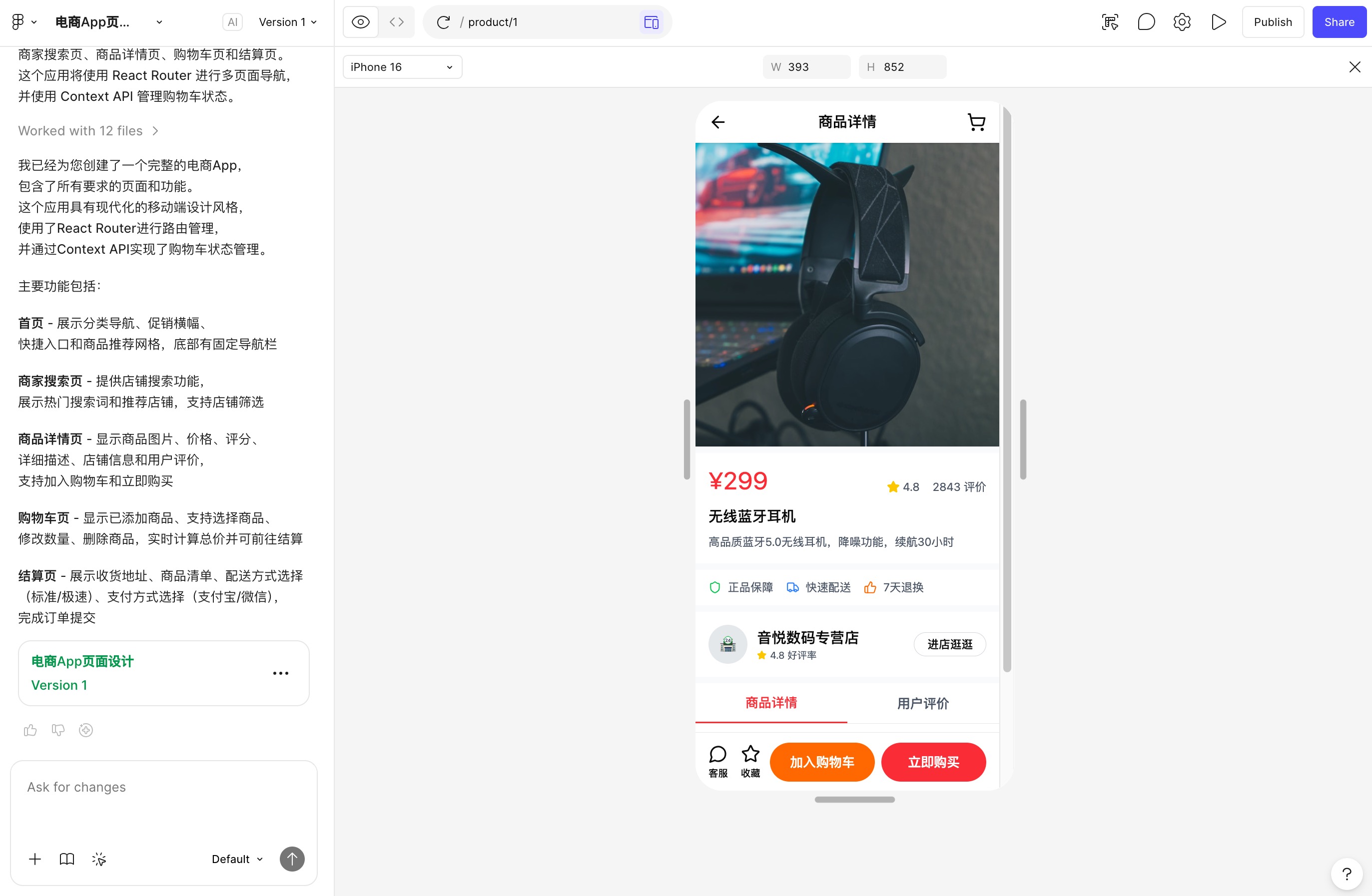Viewport: 1372px width, 896px height.
Task: Switch to the 用户评价 tab
Action: [x=923, y=703]
